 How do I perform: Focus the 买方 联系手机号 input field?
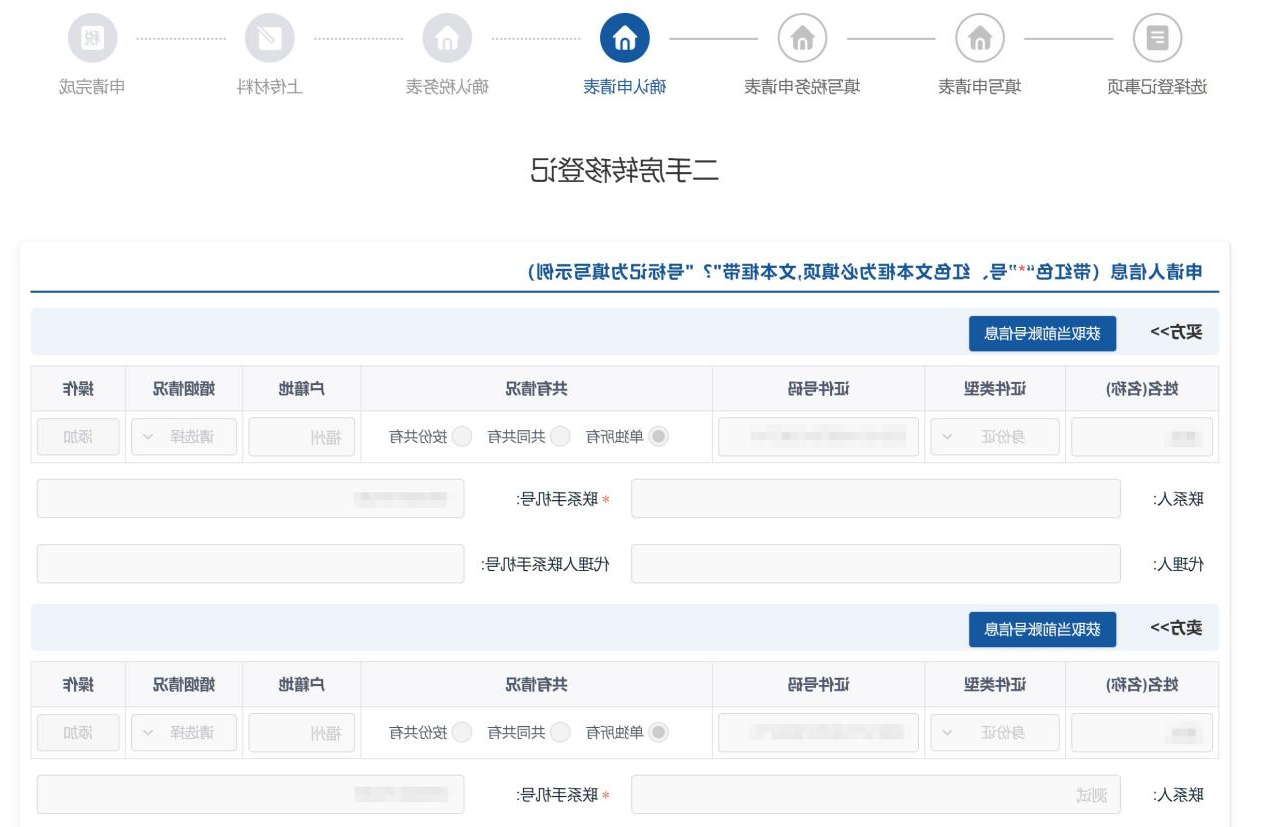click(250, 498)
